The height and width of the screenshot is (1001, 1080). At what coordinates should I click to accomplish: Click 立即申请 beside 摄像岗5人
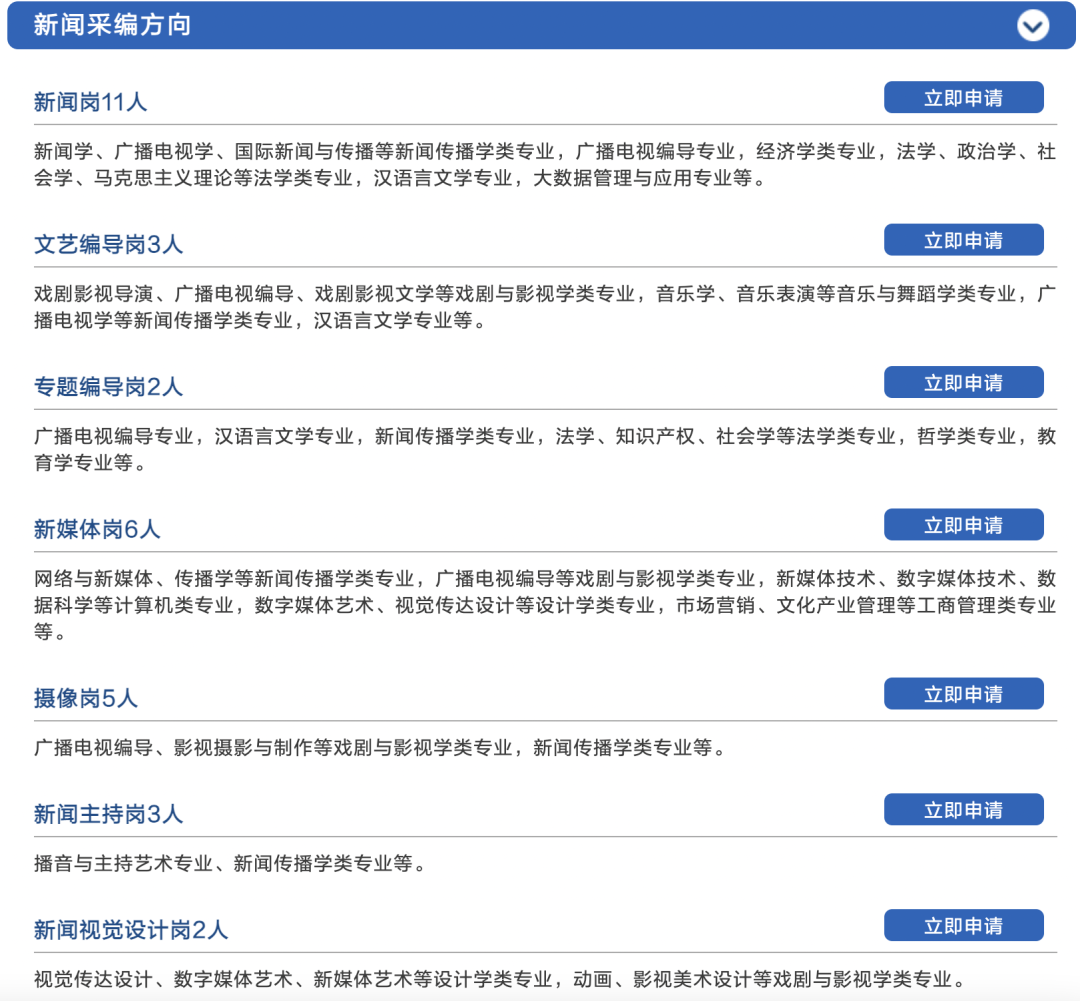(963, 693)
